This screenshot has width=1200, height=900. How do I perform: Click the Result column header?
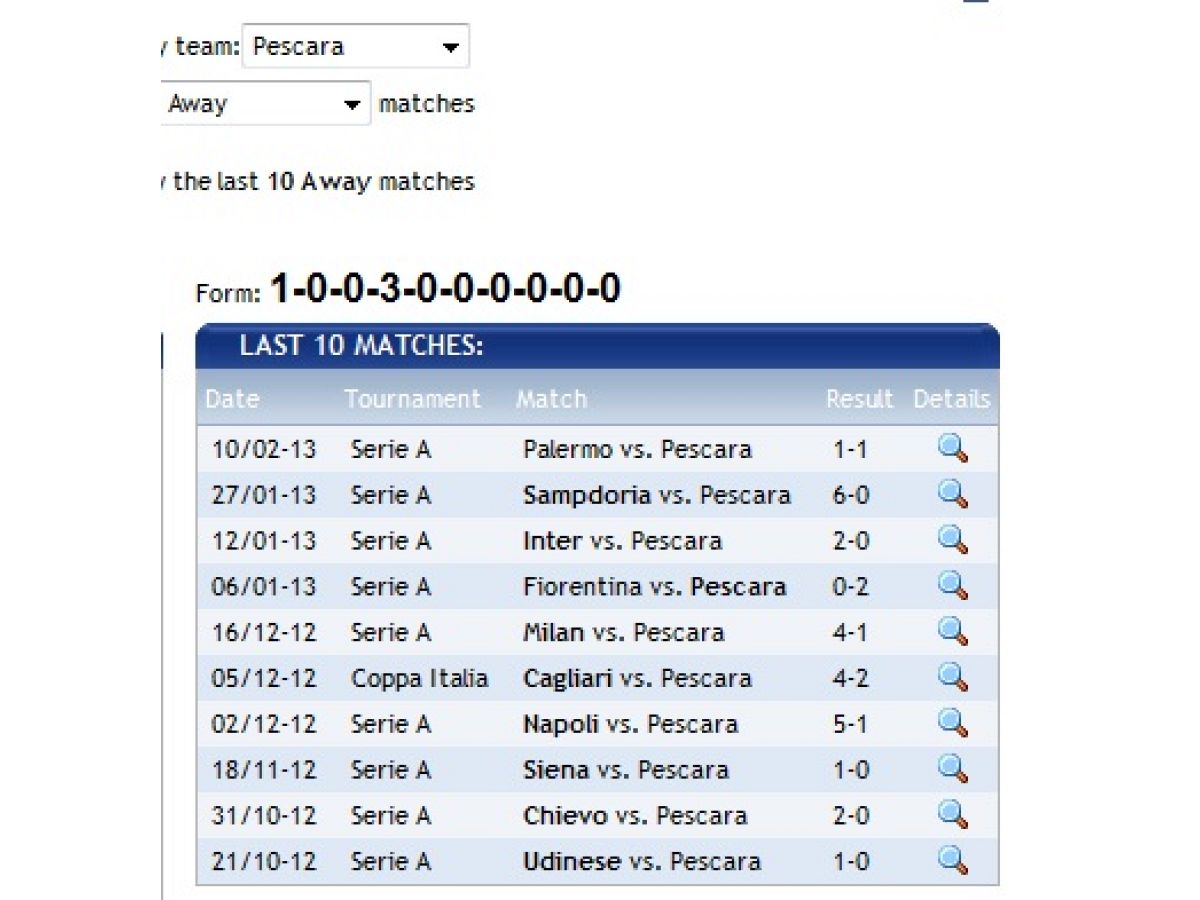[858, 399]
